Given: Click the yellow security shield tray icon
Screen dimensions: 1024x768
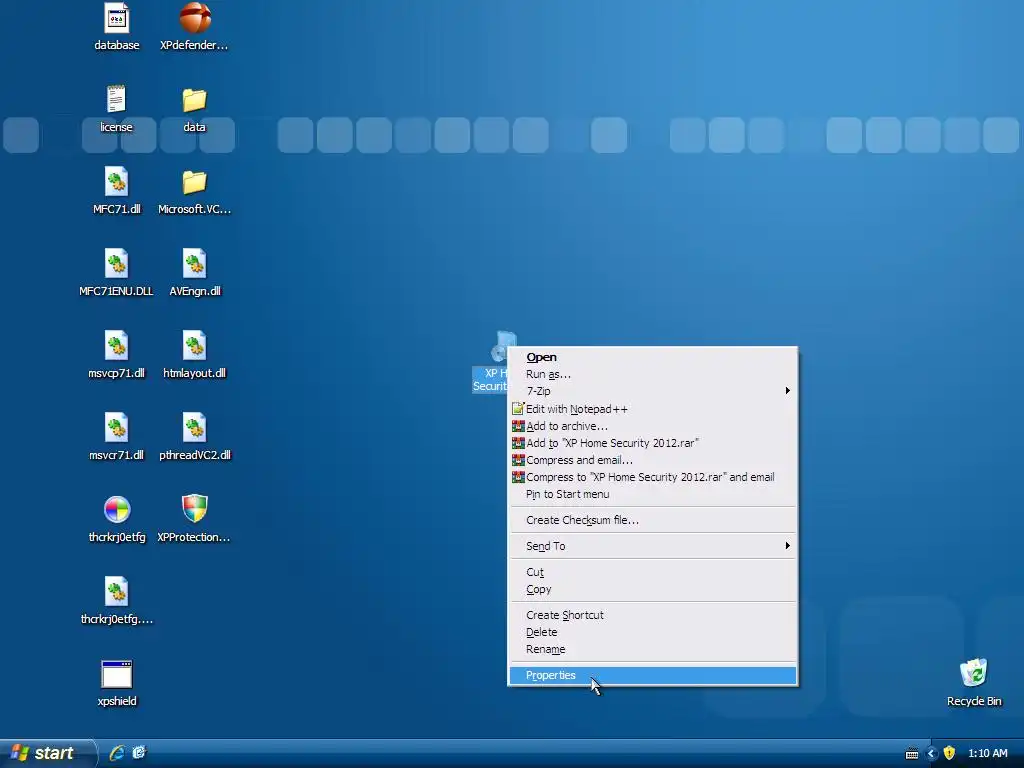Looking at the screenshot, I should pos(950,753).
